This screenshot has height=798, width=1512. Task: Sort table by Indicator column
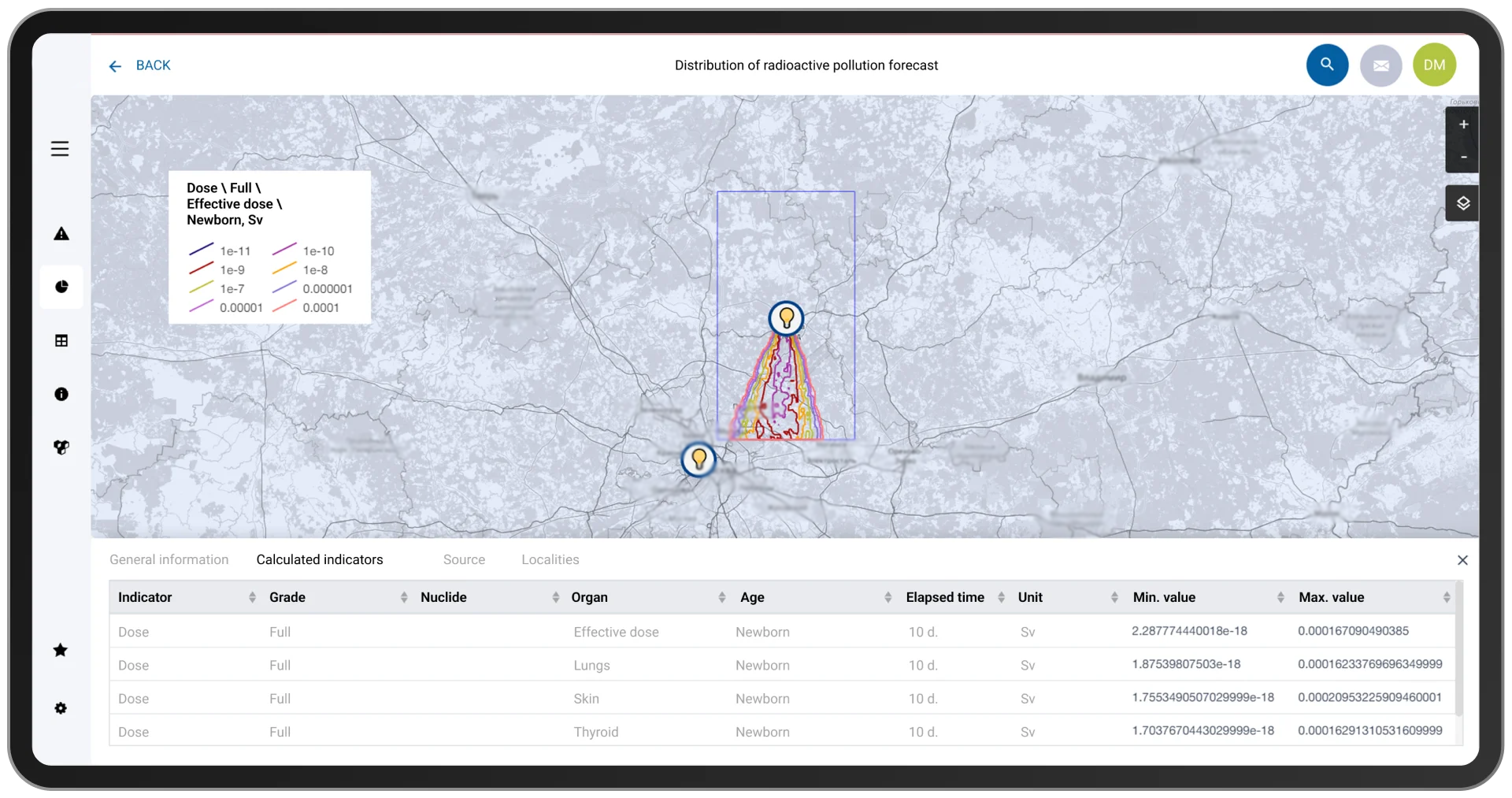tap(252, 598)
